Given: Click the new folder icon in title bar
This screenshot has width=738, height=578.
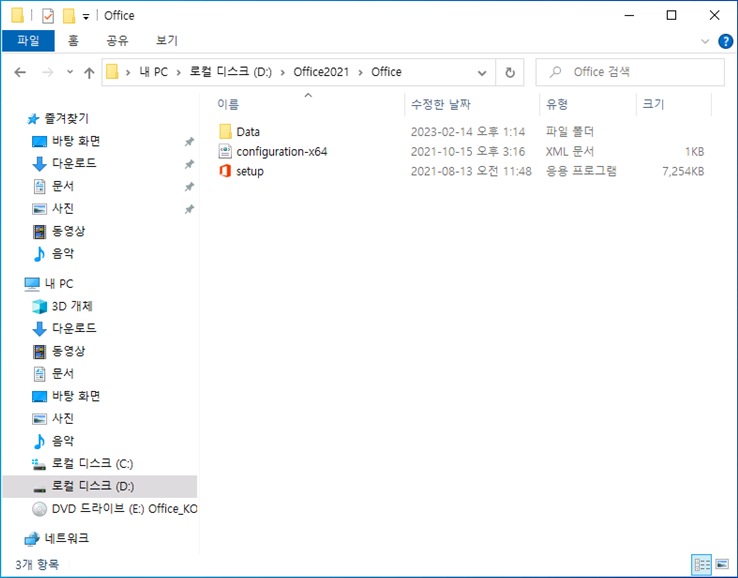Looking at the screenshot, I should (69, 16).
